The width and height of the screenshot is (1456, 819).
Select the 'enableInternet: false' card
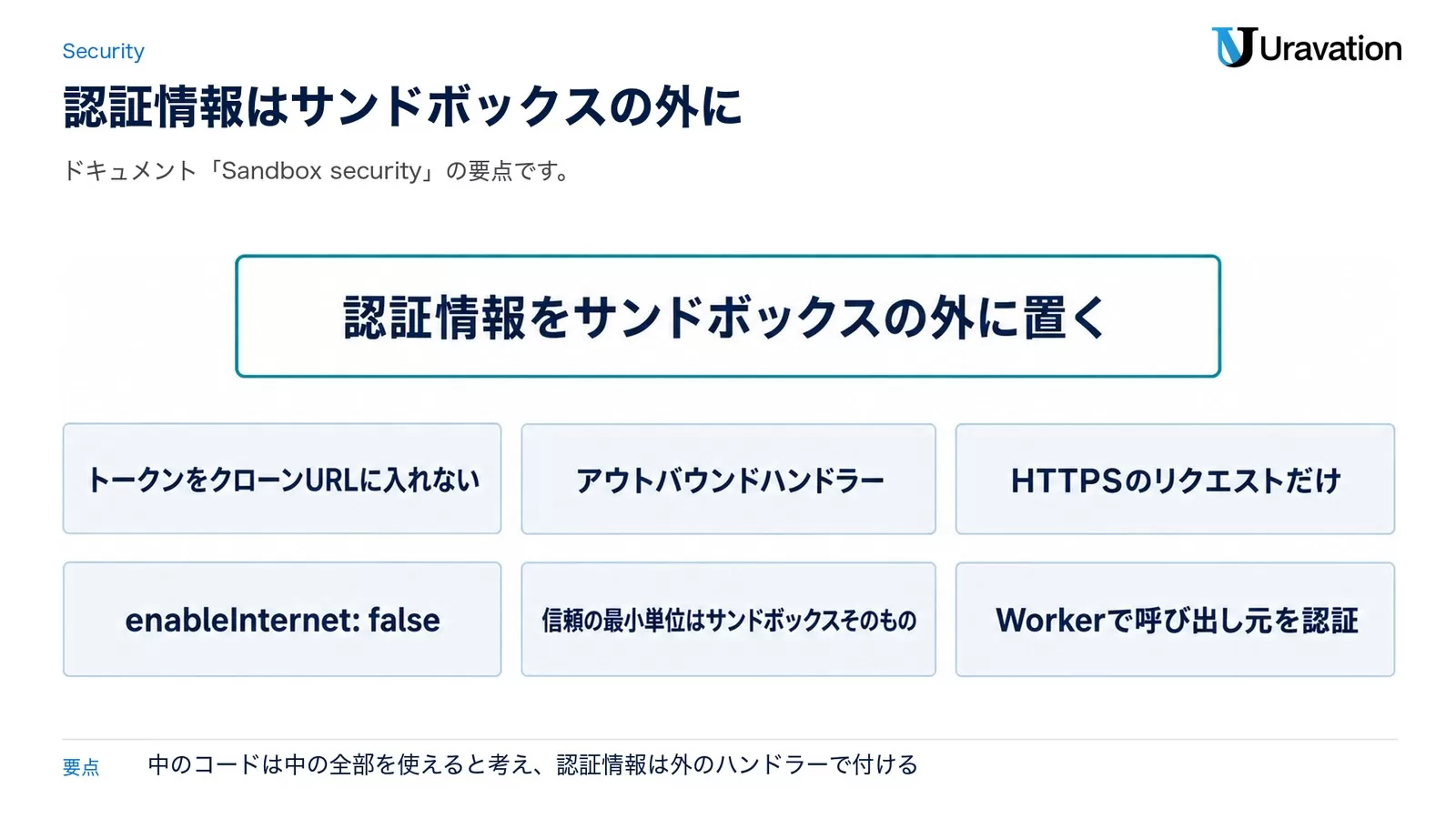pyautogui.click(x=282, y=619)
